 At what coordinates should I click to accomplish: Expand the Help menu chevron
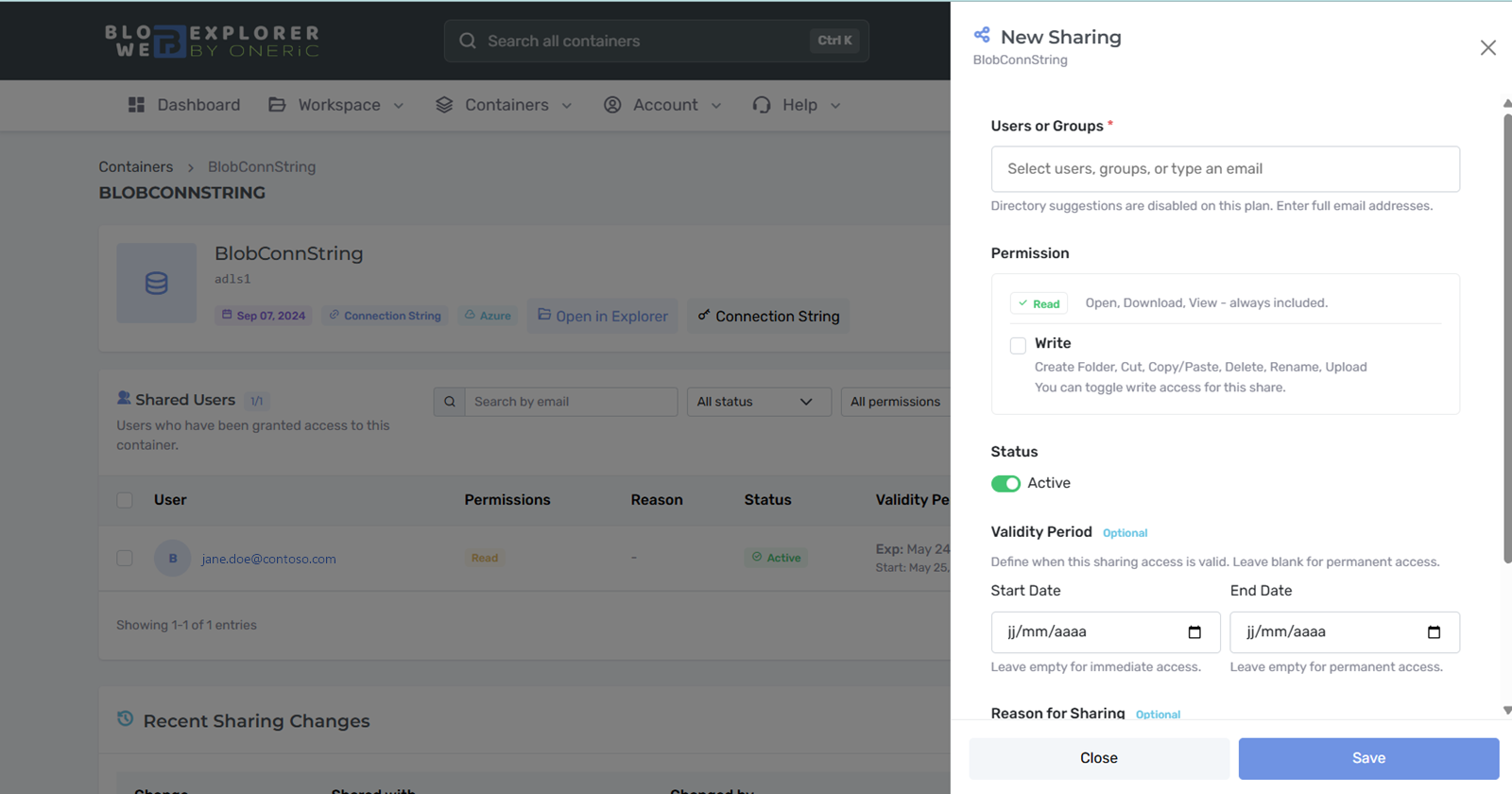tap(835, 106)
